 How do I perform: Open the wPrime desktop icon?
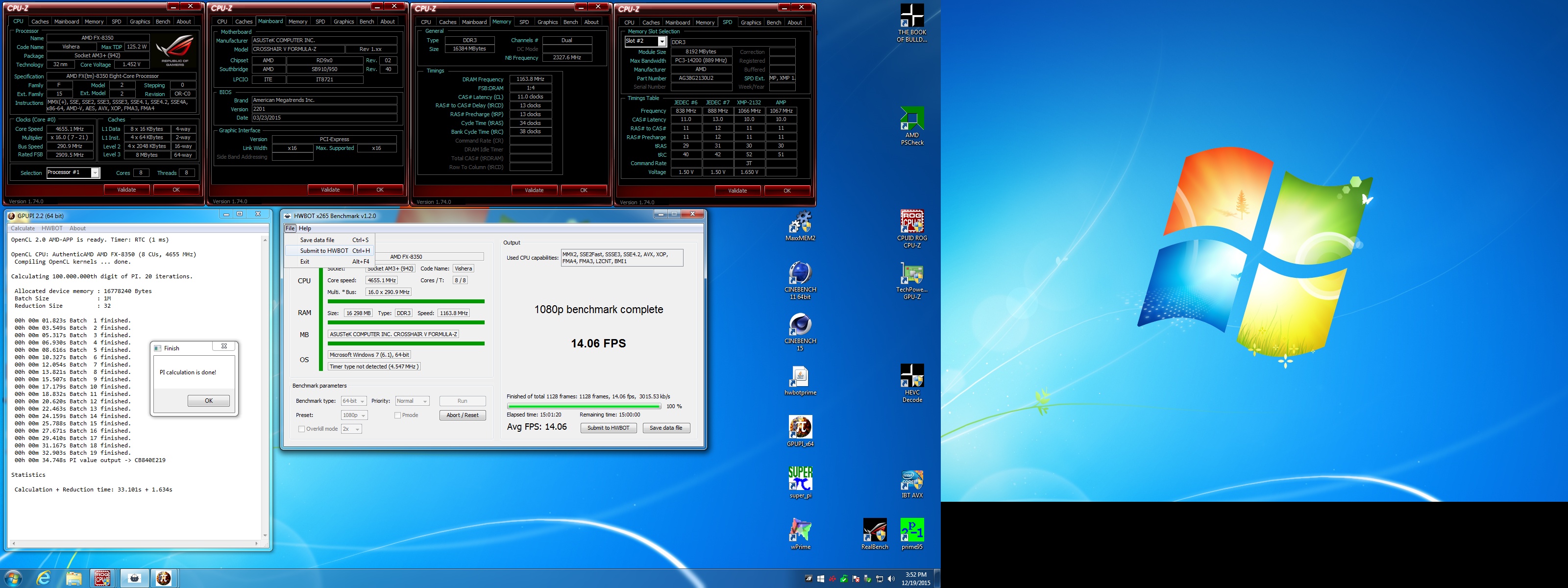click(800, 534)
